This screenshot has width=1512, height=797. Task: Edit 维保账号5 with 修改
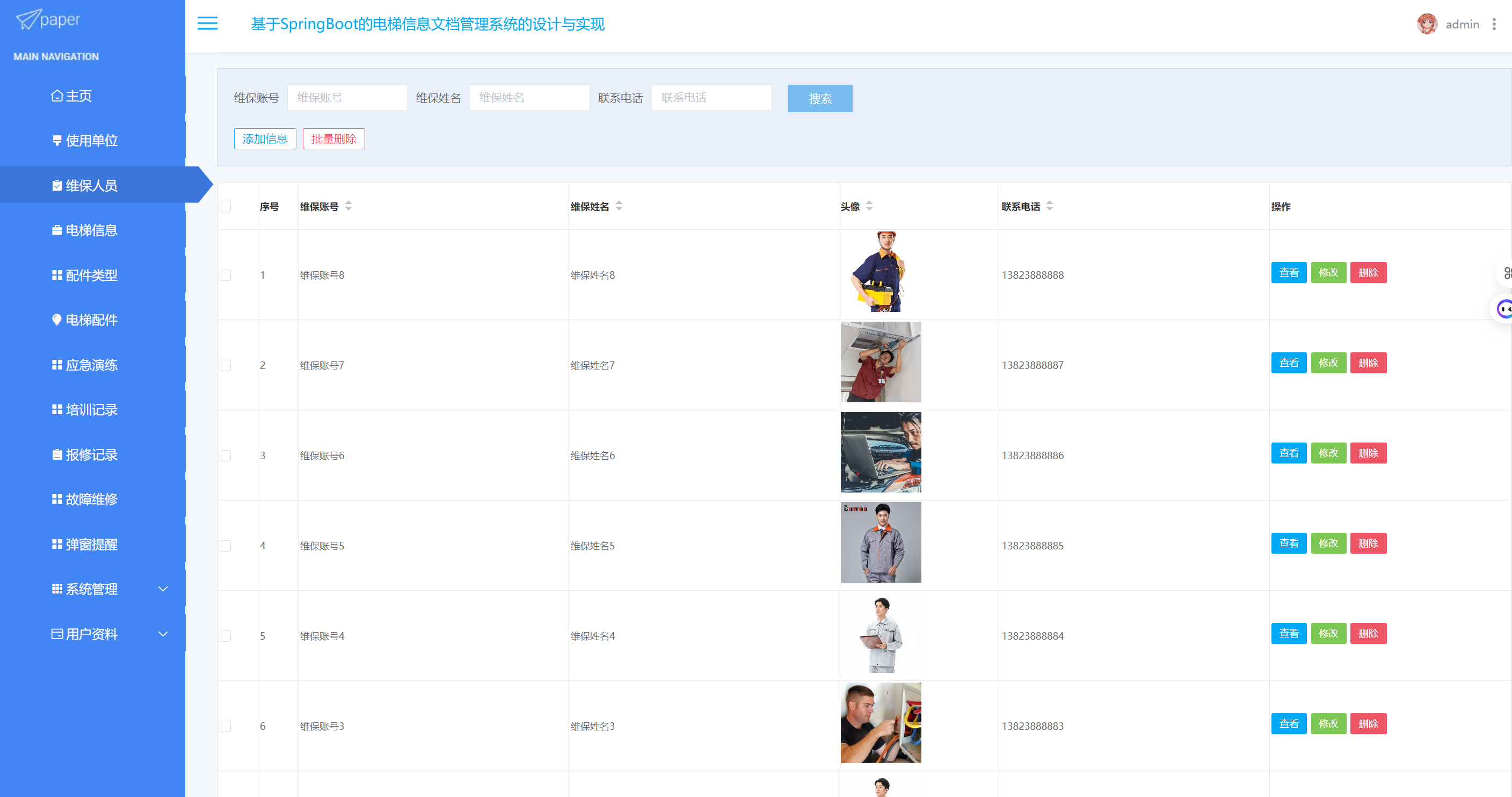(x=1328, y=544)
